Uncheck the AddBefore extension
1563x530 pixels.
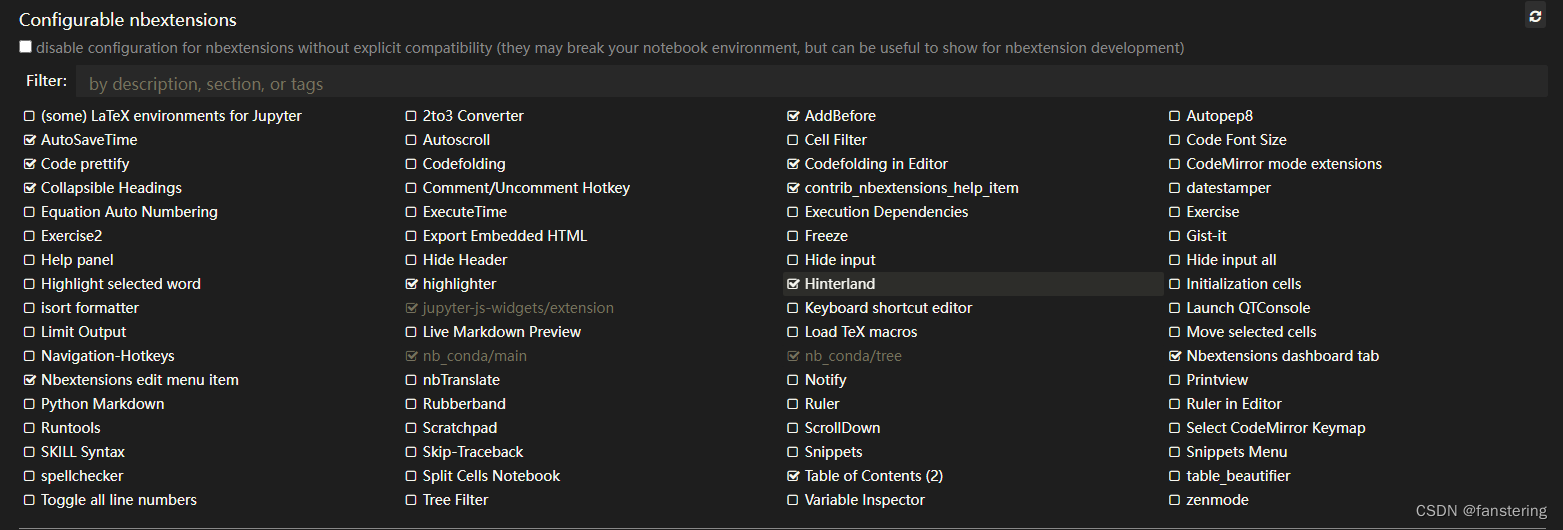click(x=794, y=116)
